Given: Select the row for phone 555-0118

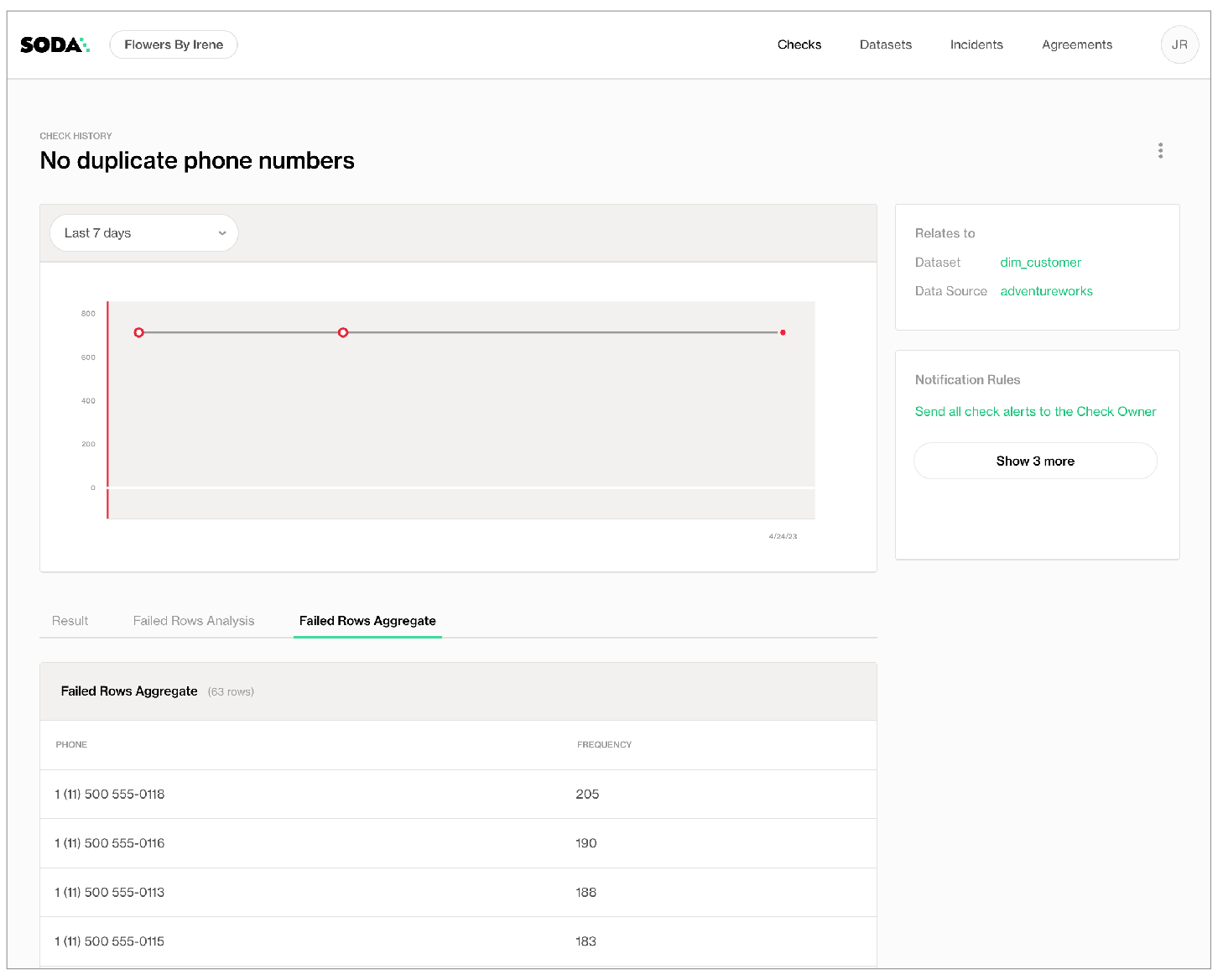Looking at the screenshot, I should pos(457,795).
